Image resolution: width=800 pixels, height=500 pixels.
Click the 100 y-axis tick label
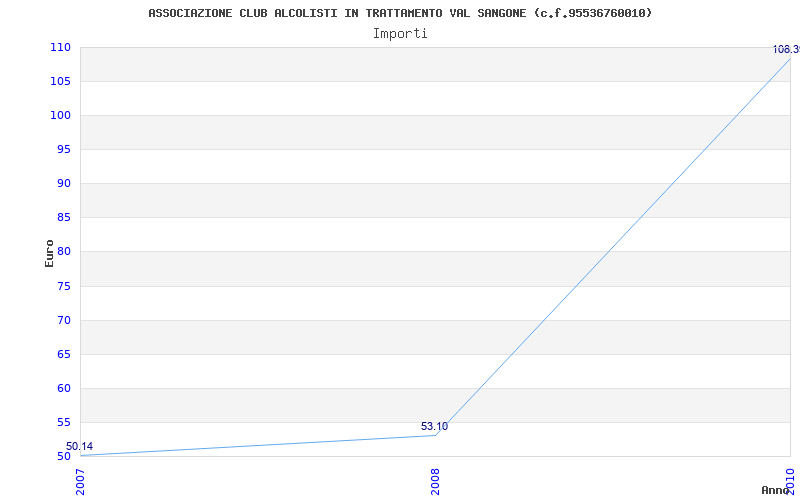(60, 115)
